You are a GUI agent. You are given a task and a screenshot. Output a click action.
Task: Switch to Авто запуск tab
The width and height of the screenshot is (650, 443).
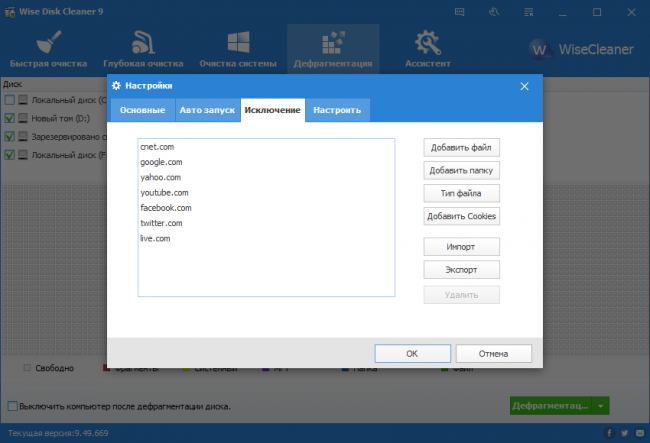(x=207, y=110)
